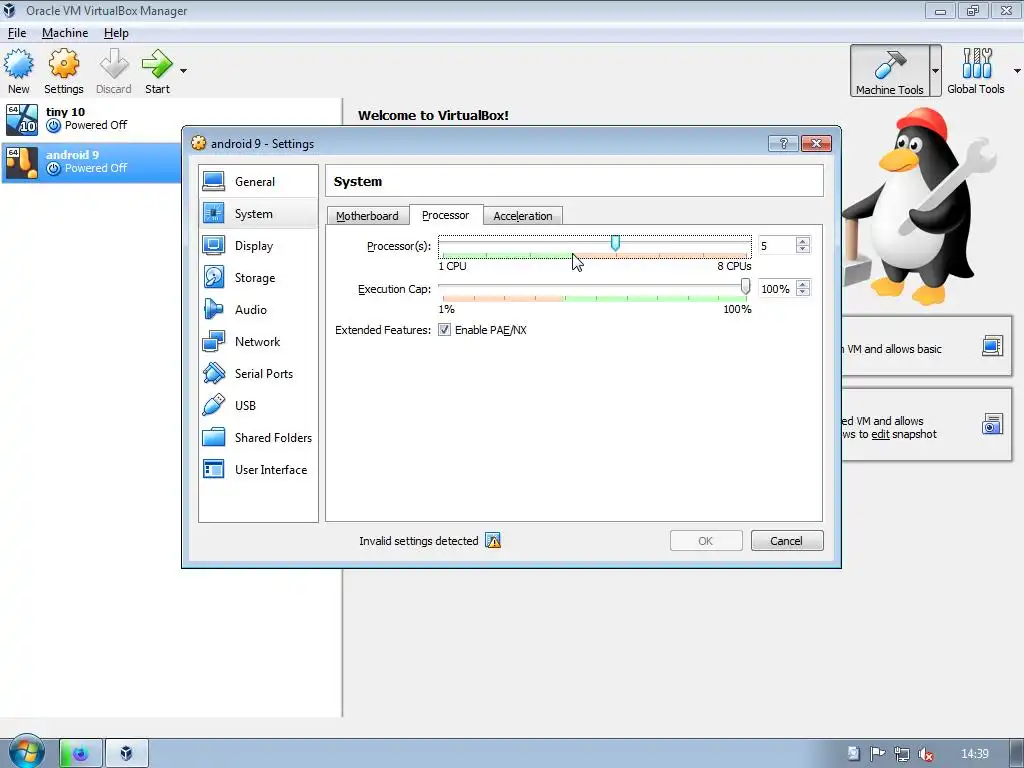
Task: Click the Details tool icon in welcome pane
Action: click(992, 345)
